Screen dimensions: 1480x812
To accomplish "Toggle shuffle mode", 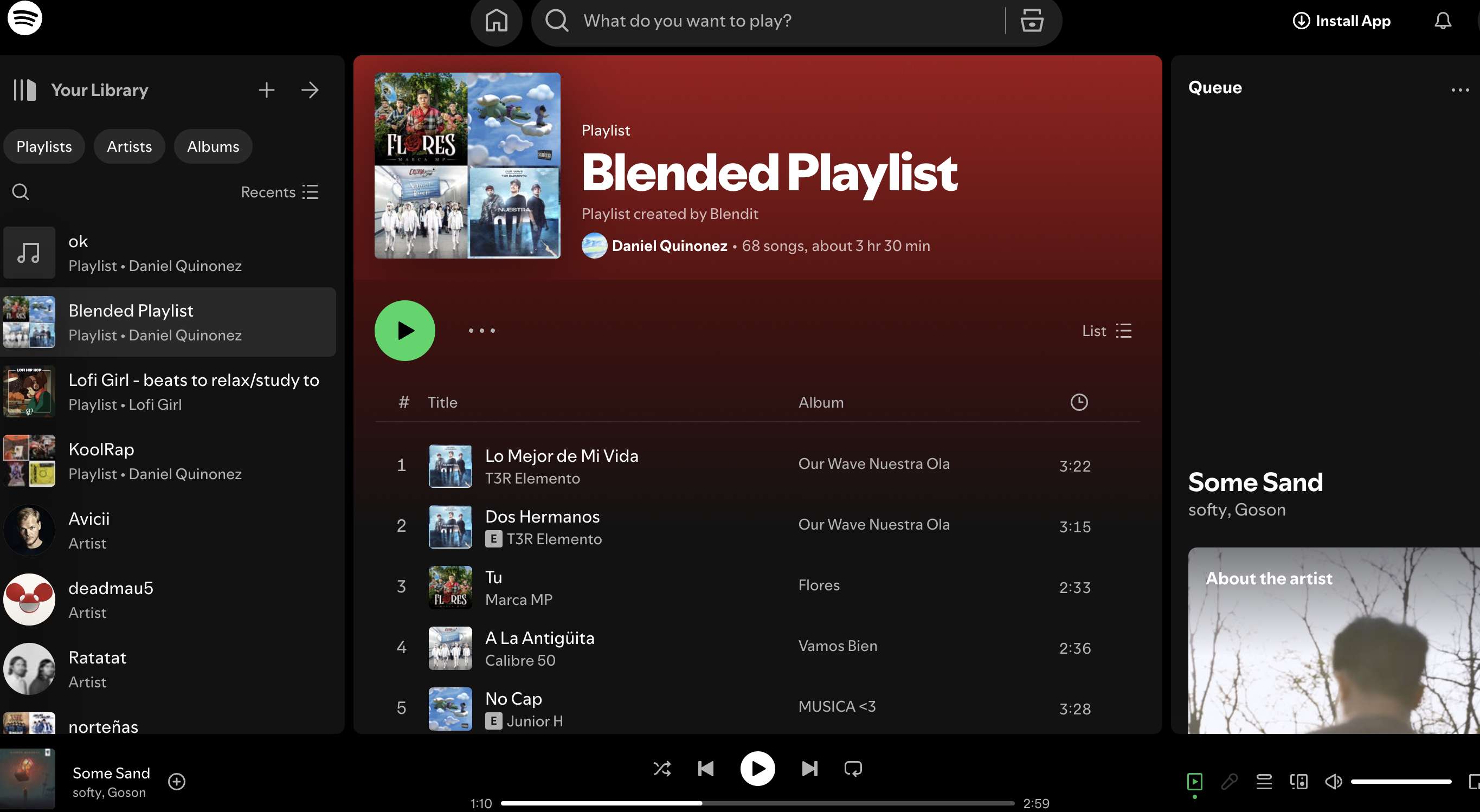I will [x=662, y=768].
